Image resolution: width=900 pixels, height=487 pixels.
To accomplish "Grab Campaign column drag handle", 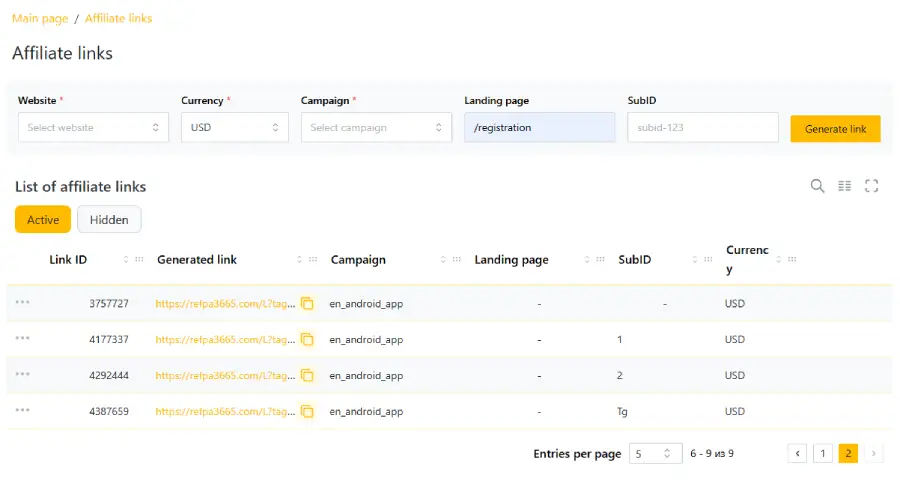I will point(456,260).
